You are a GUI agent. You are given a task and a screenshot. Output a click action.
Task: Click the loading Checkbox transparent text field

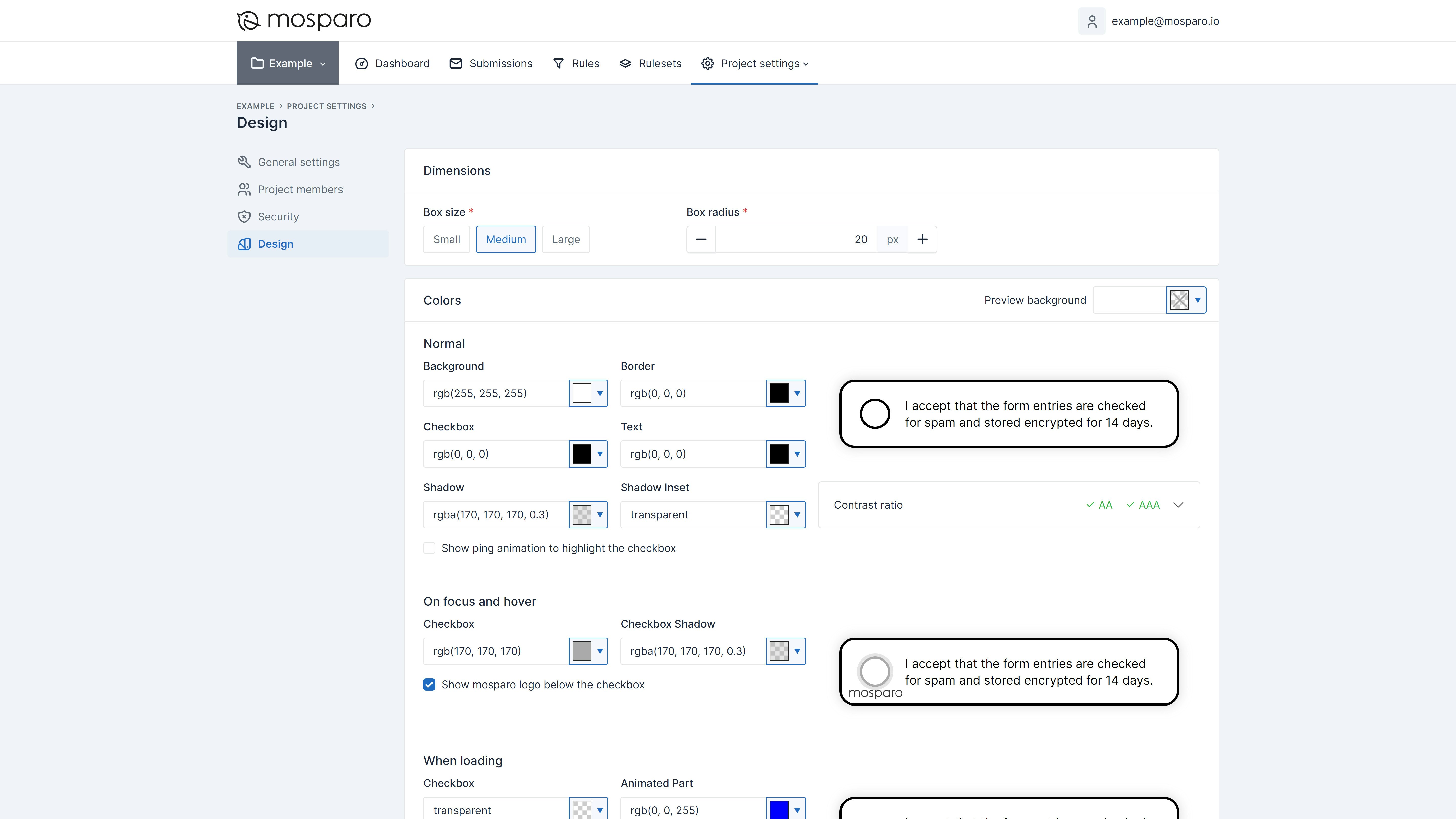tap(496, 809)
